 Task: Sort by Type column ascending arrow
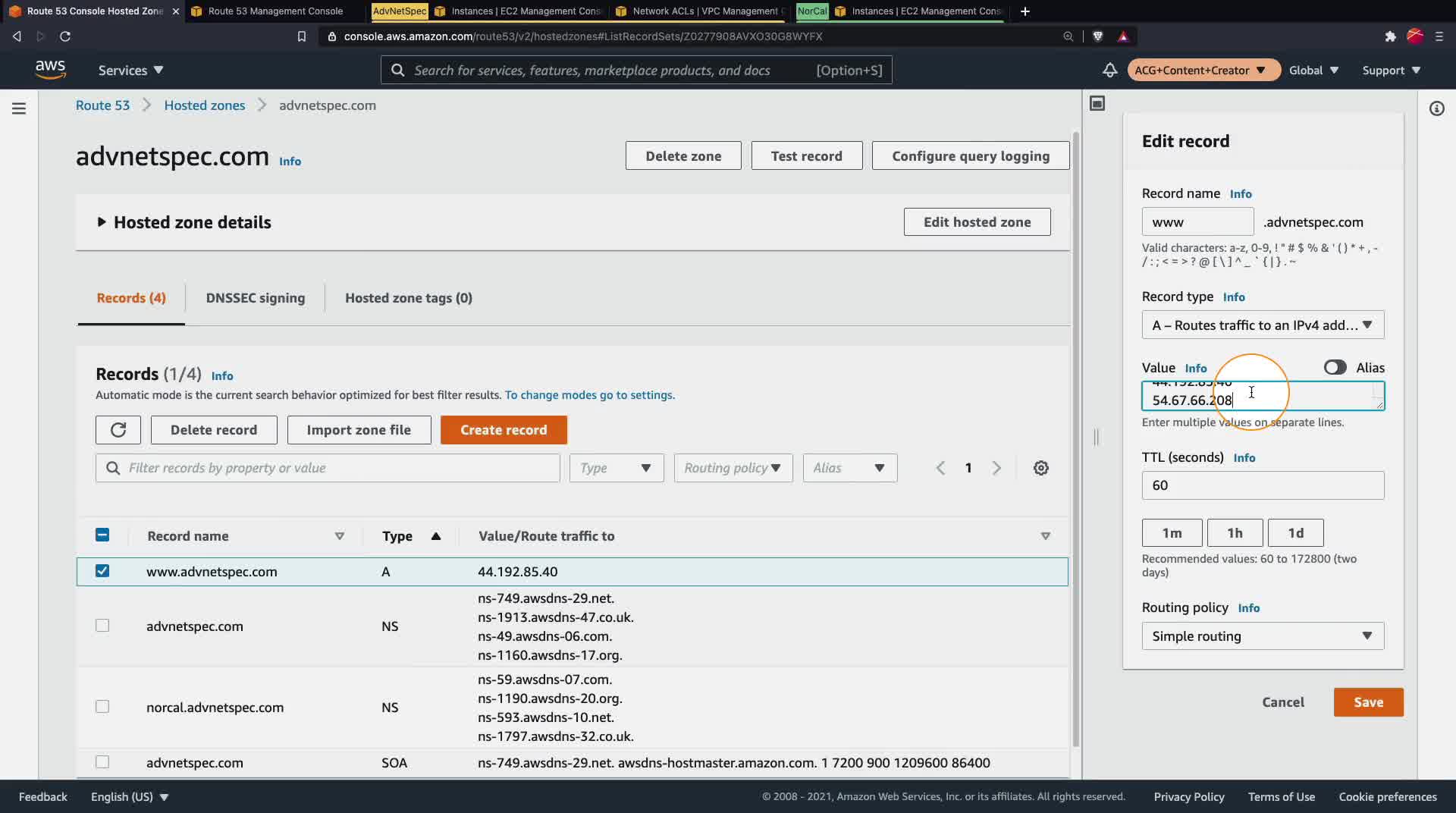pos(436,536)
